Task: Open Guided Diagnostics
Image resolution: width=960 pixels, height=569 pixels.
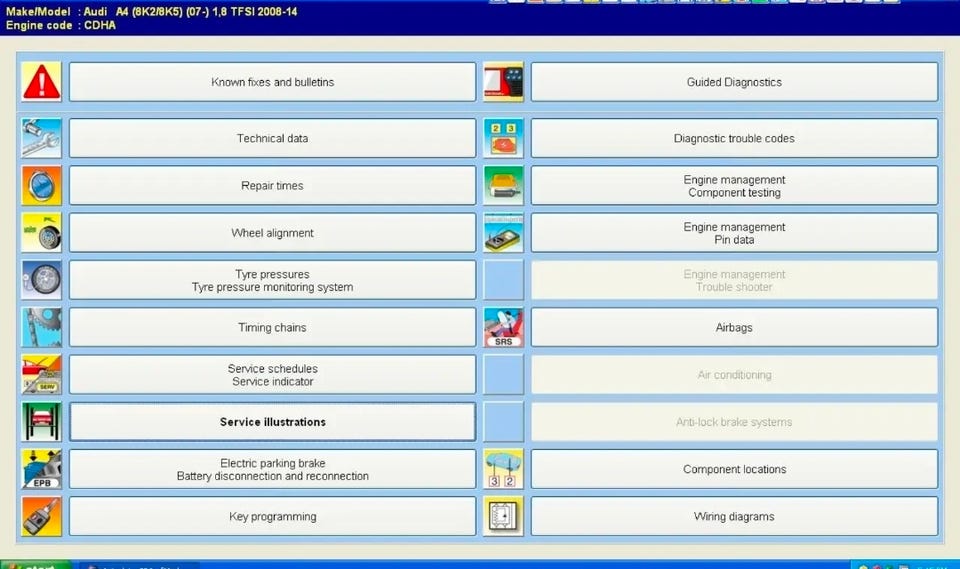Action: [x=734, y=81]
